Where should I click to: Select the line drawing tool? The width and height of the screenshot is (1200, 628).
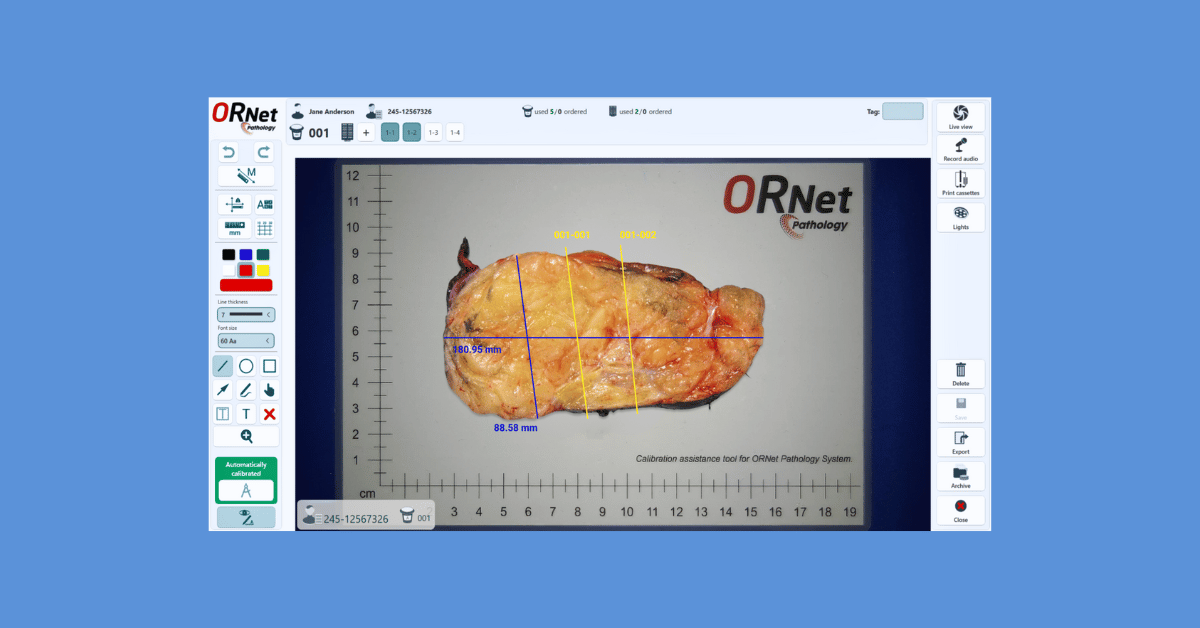pos(223,366)
